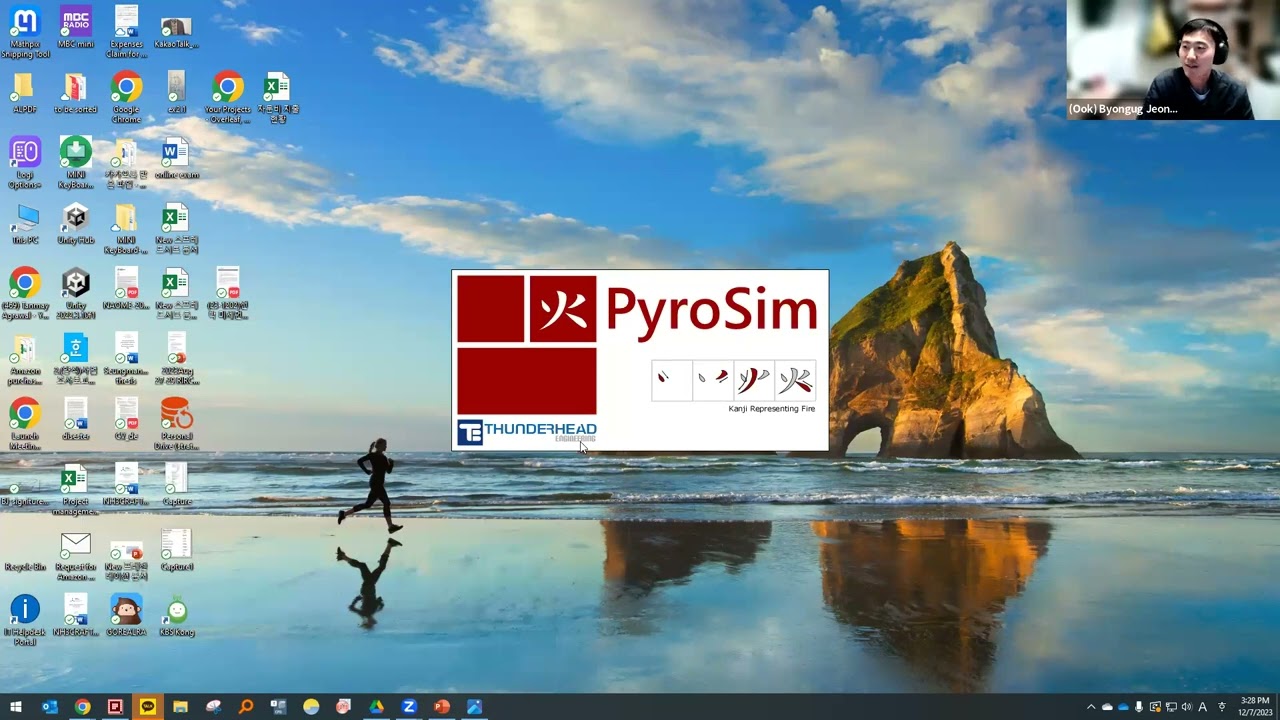Open the ex2.1 file icon
Screen dimensions: 1280x720
click(177, 92)
